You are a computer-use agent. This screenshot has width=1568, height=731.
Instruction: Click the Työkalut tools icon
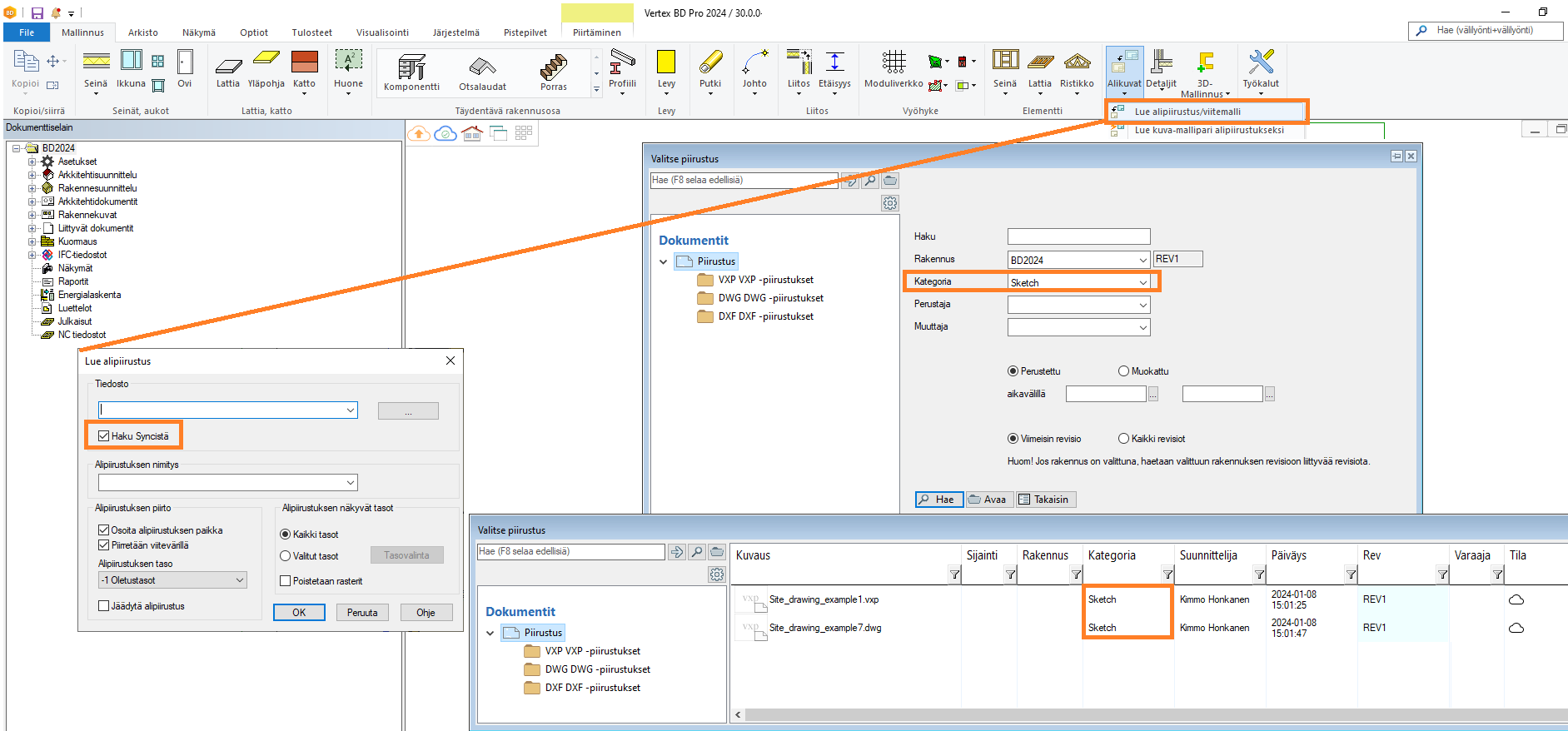point(1260,63)
